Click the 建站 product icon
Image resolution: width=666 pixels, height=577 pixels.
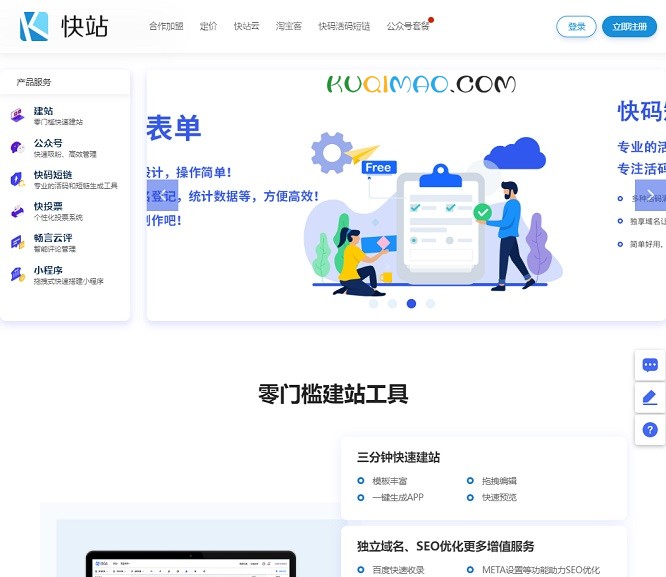tap(17, 115)
